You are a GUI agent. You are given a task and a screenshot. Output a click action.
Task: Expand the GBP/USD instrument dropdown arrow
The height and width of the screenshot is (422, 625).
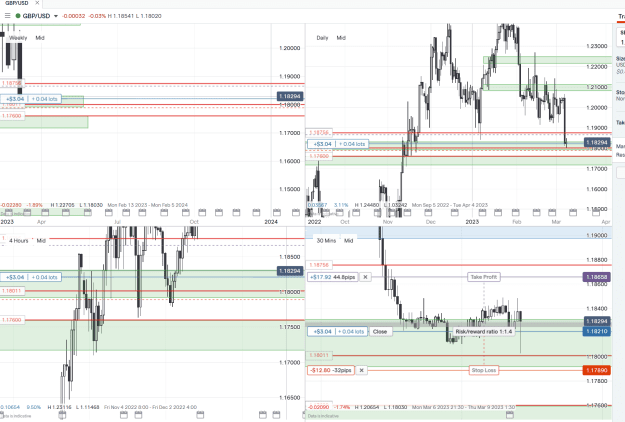pos(56,16)
